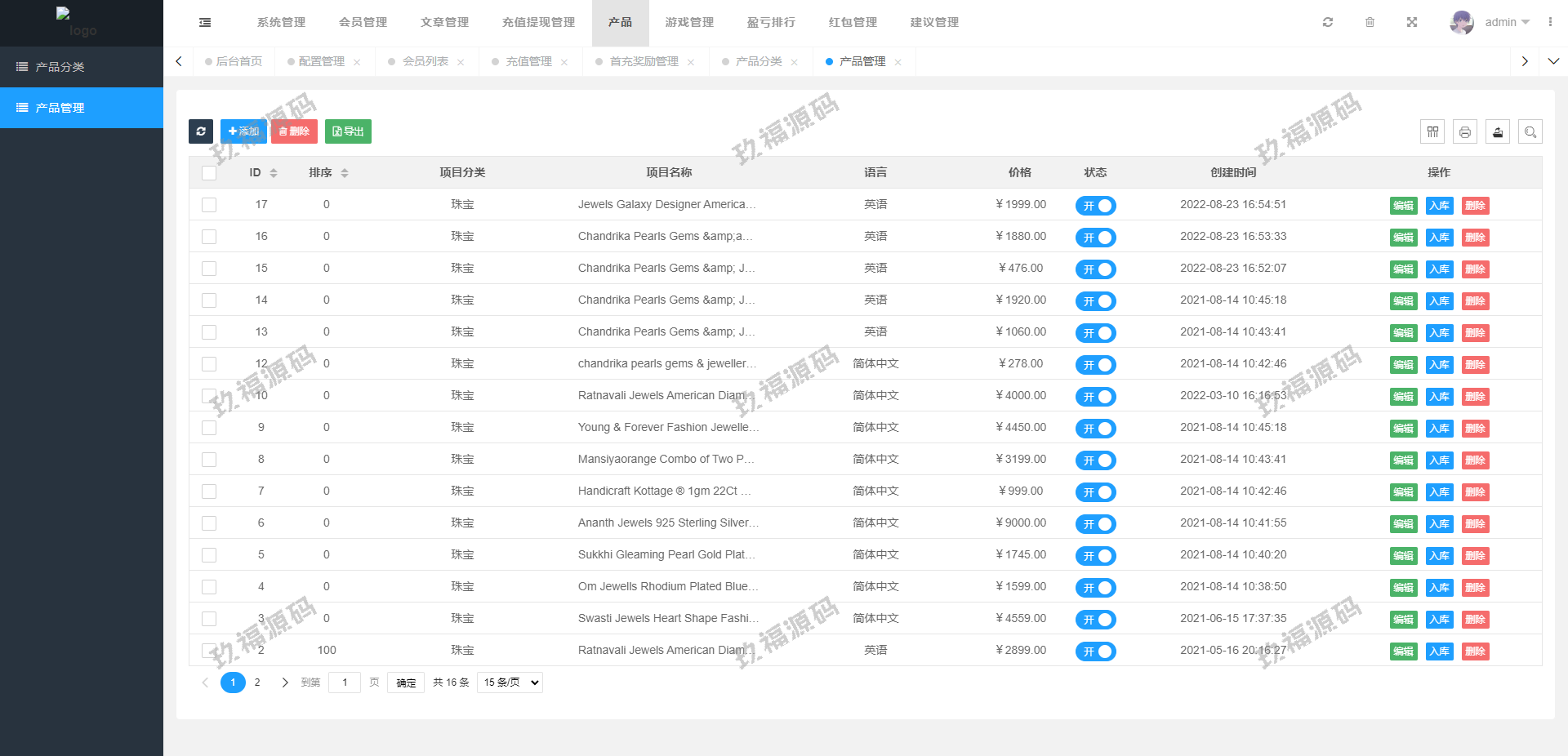Image resolution: width=1568 pixels, height=756 pixels.
Task: Enter fullscreen using the expand icon
Action: point(1412,23)
